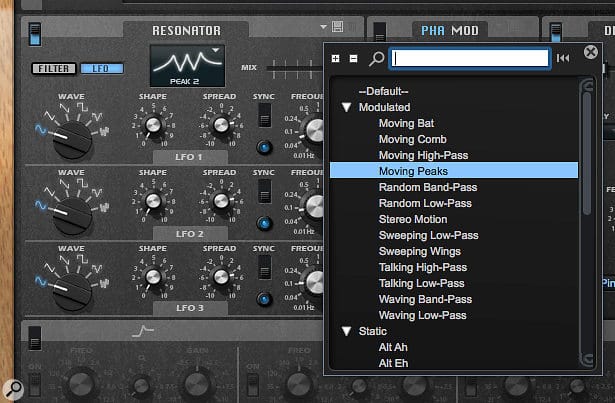Click the save preset floppy disk icon
The image size is (615, 403).
pyautogui.click(x=339, y=27)
